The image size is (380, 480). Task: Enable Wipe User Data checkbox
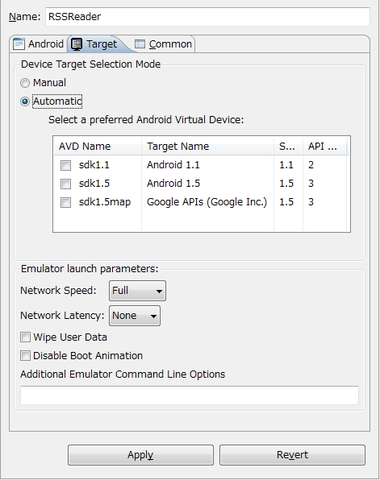25,337
